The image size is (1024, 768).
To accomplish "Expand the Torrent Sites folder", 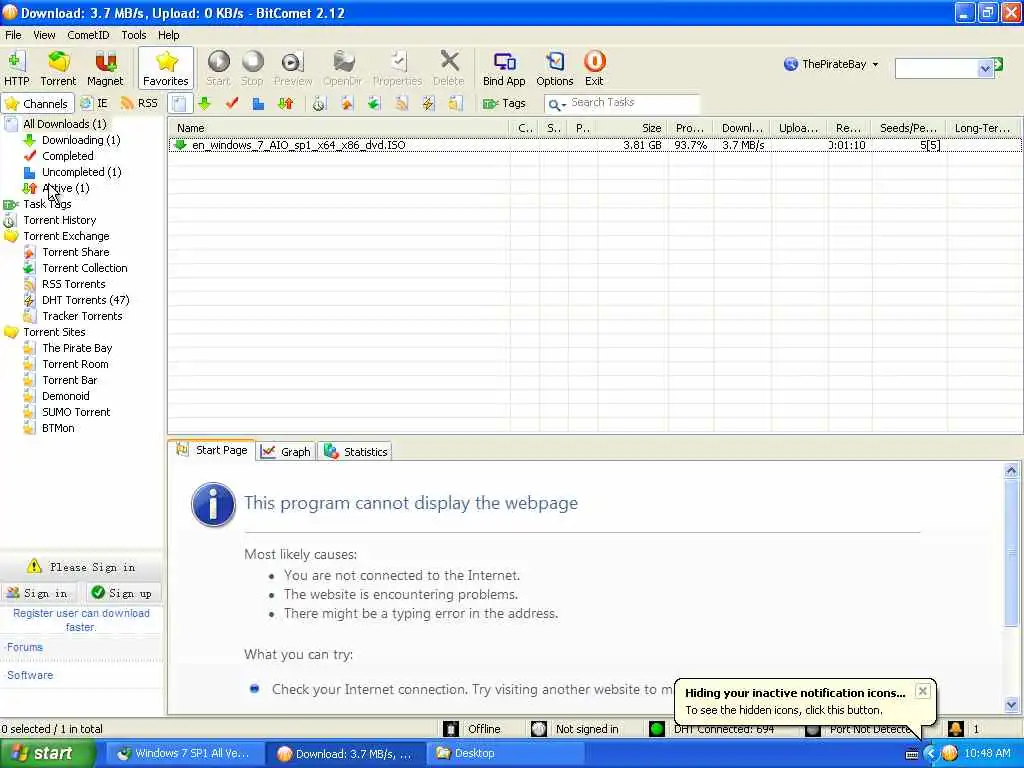I will (x=54, y=332).
